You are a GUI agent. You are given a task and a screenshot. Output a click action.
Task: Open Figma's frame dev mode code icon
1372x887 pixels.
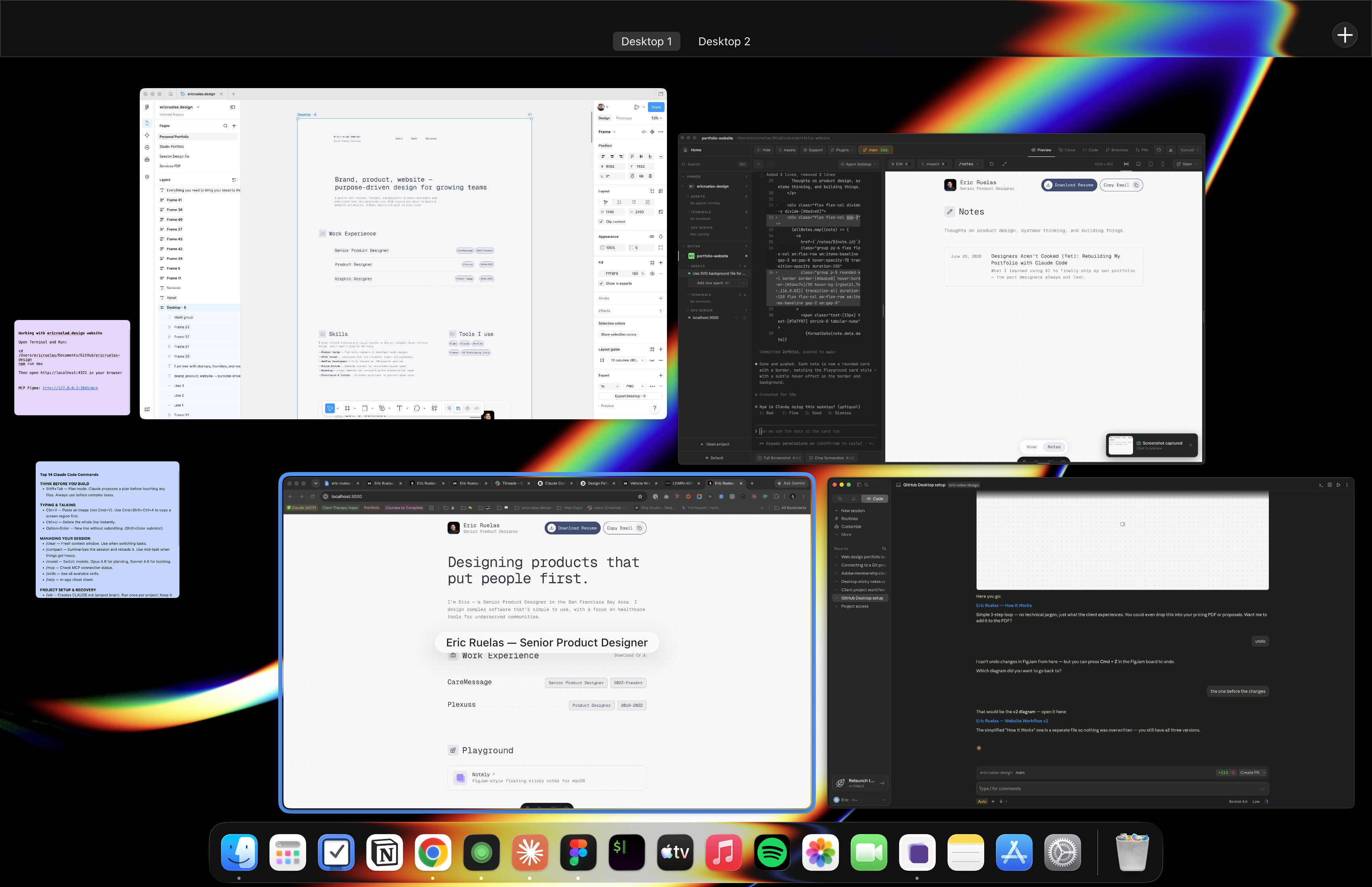click(x=644, y=132)
